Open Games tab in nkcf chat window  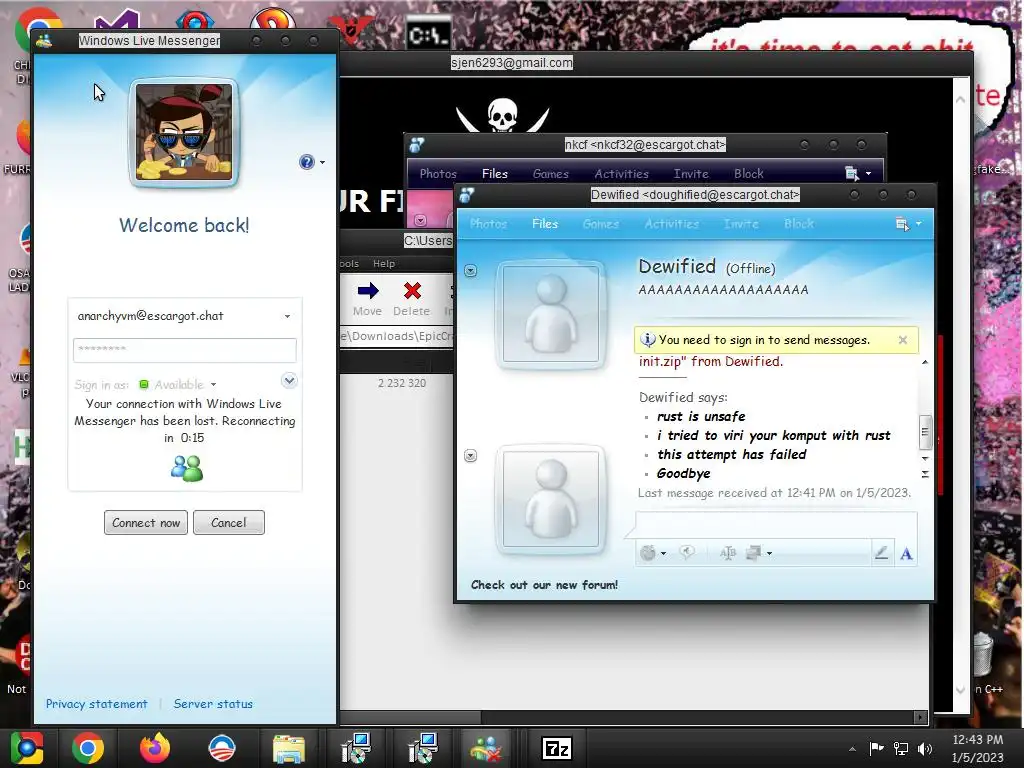(551, 174)
